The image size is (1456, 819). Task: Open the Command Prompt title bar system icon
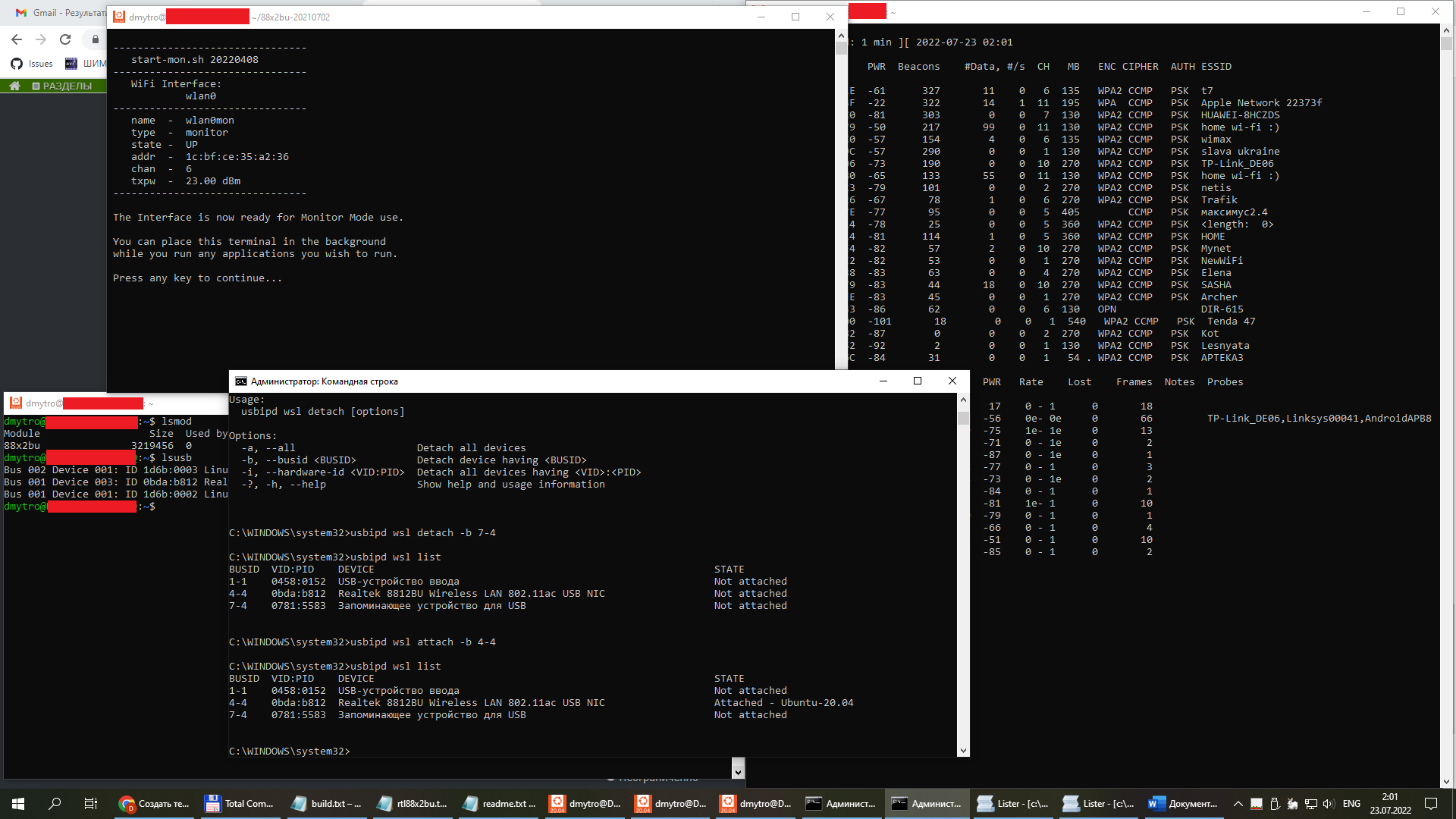[240, 381]
